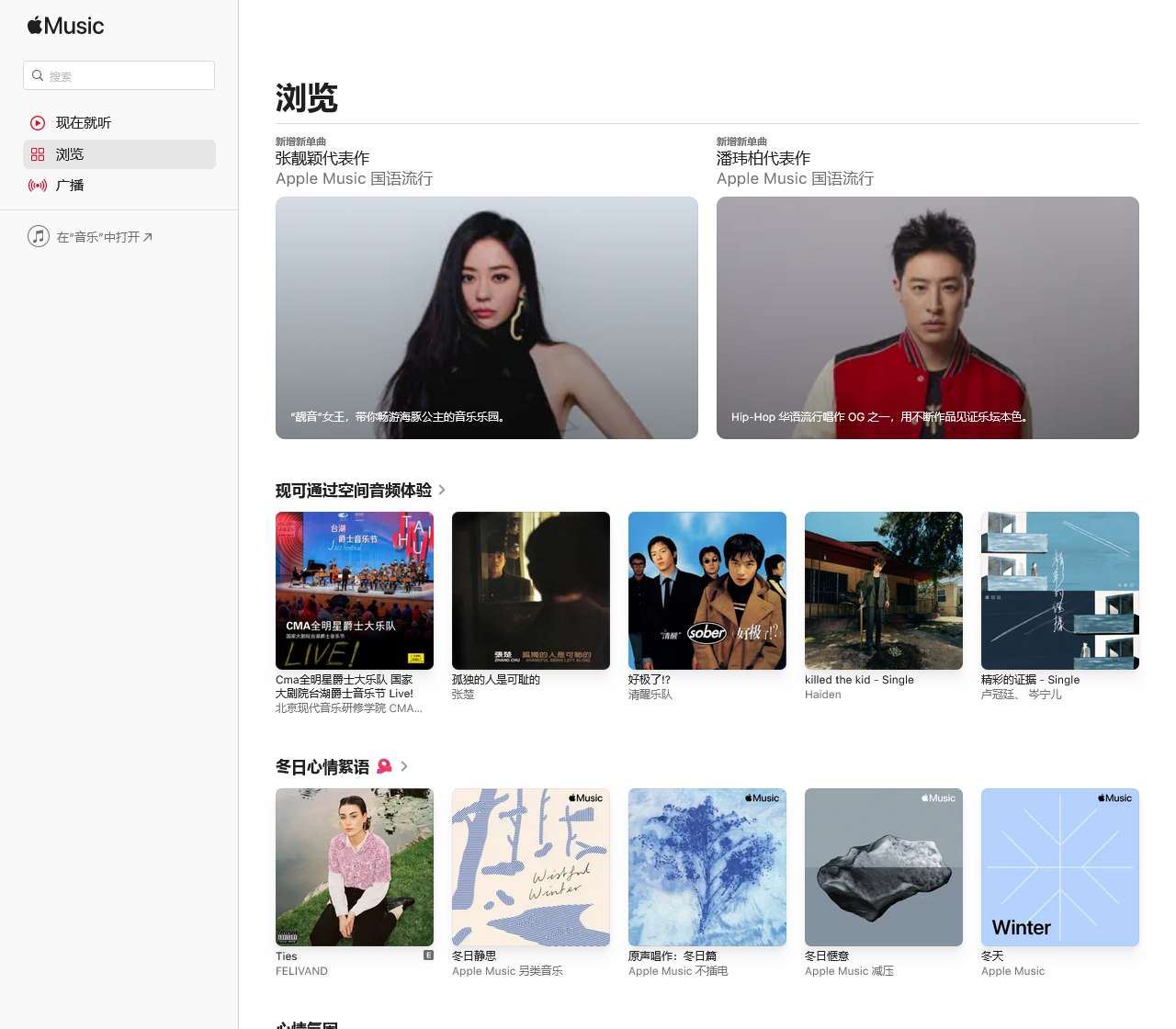Screen dimensions: 1176x1029
Task: Click artist 北京现代音乐研修学院 CMA
Action: (x=349, y=708)
